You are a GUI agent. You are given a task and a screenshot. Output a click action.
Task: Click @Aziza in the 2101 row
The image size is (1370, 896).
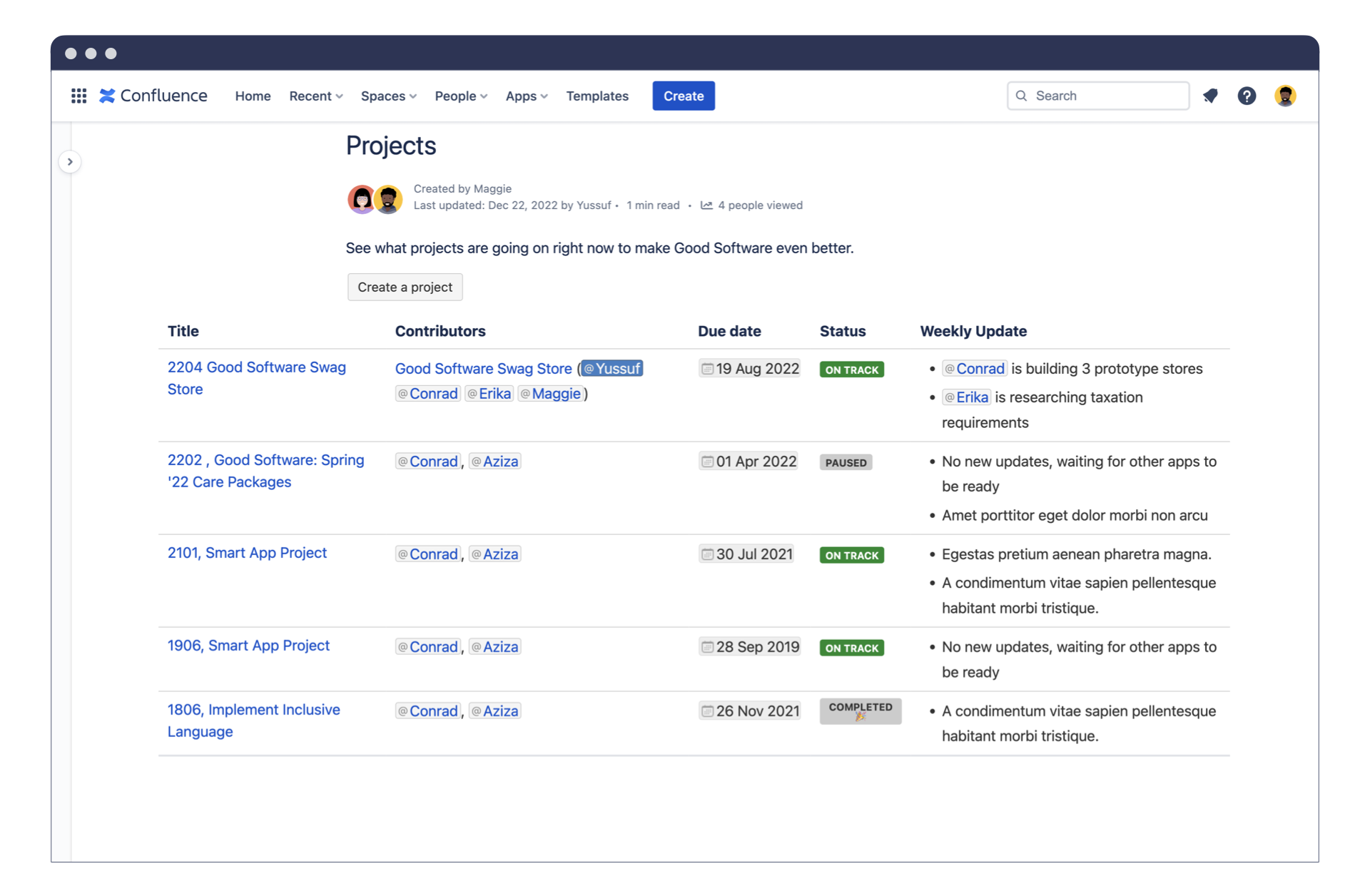(x=495, y=554)
